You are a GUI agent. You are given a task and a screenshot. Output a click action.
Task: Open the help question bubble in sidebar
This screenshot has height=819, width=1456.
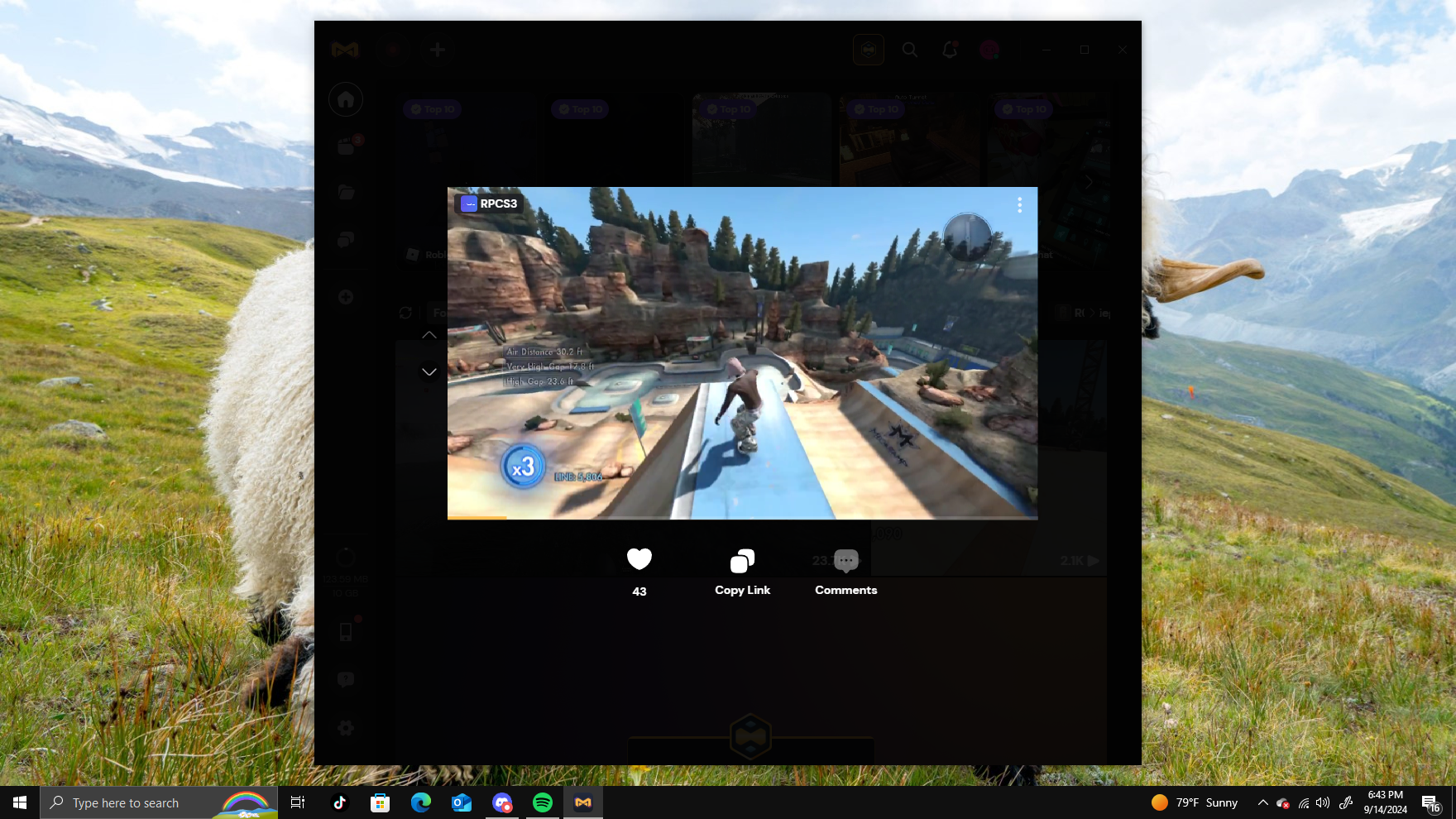[346, 680]
